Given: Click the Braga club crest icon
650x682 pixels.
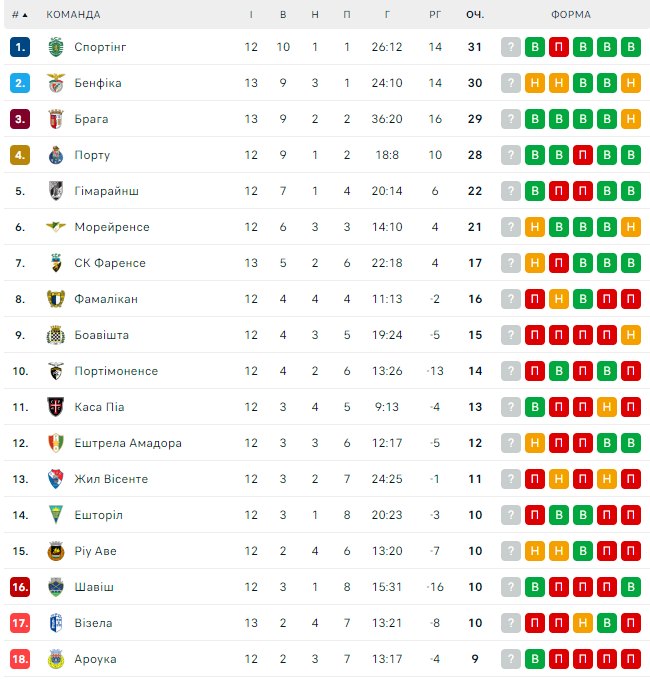Looking at the screenshot, I should coord(56,119).
